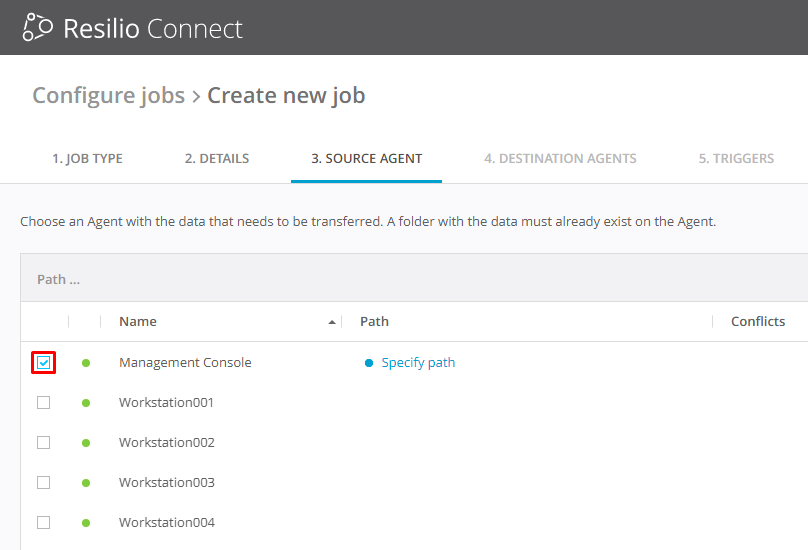This screenshot has height=550, width=808.
Task: Click the Path filter input field
Action: (x=400, y=279)
